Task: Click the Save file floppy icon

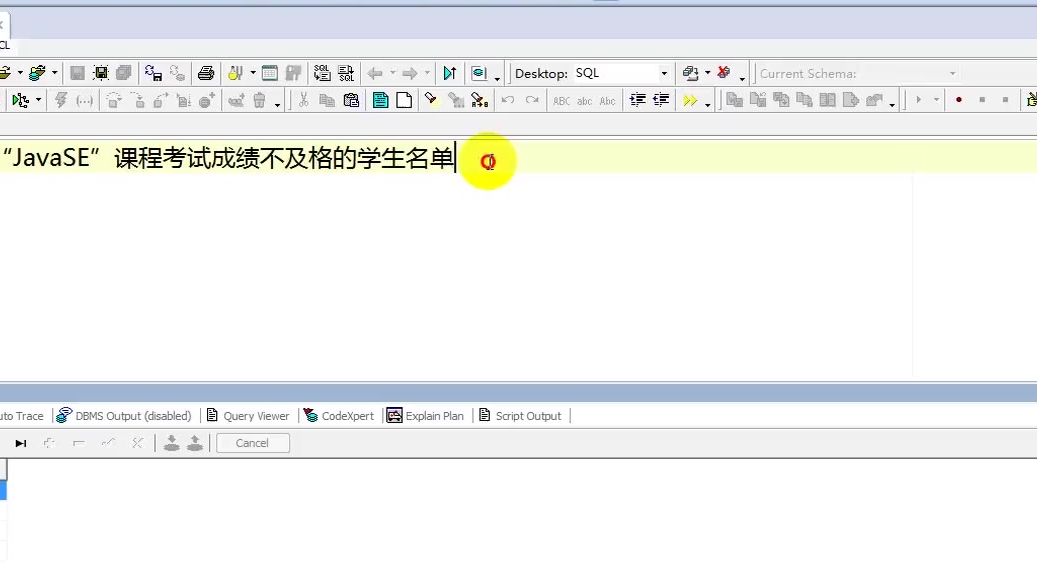Action: tap(77, 73)
